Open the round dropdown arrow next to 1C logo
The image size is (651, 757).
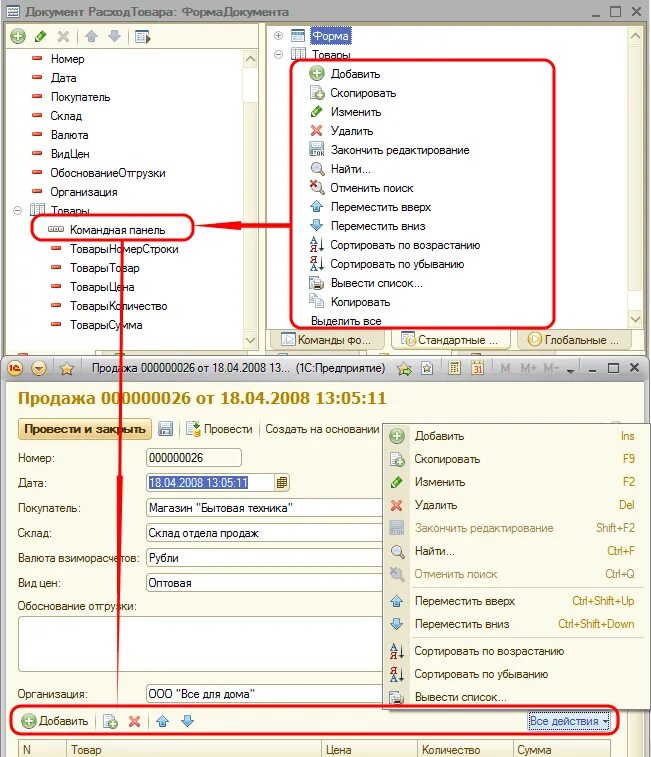(39, 368)
